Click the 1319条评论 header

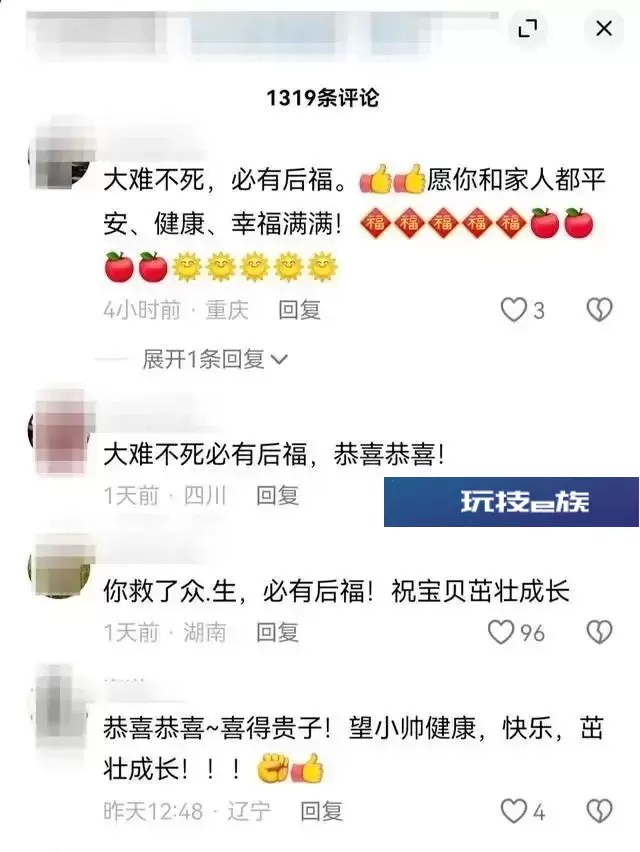[x=322, y=98]
